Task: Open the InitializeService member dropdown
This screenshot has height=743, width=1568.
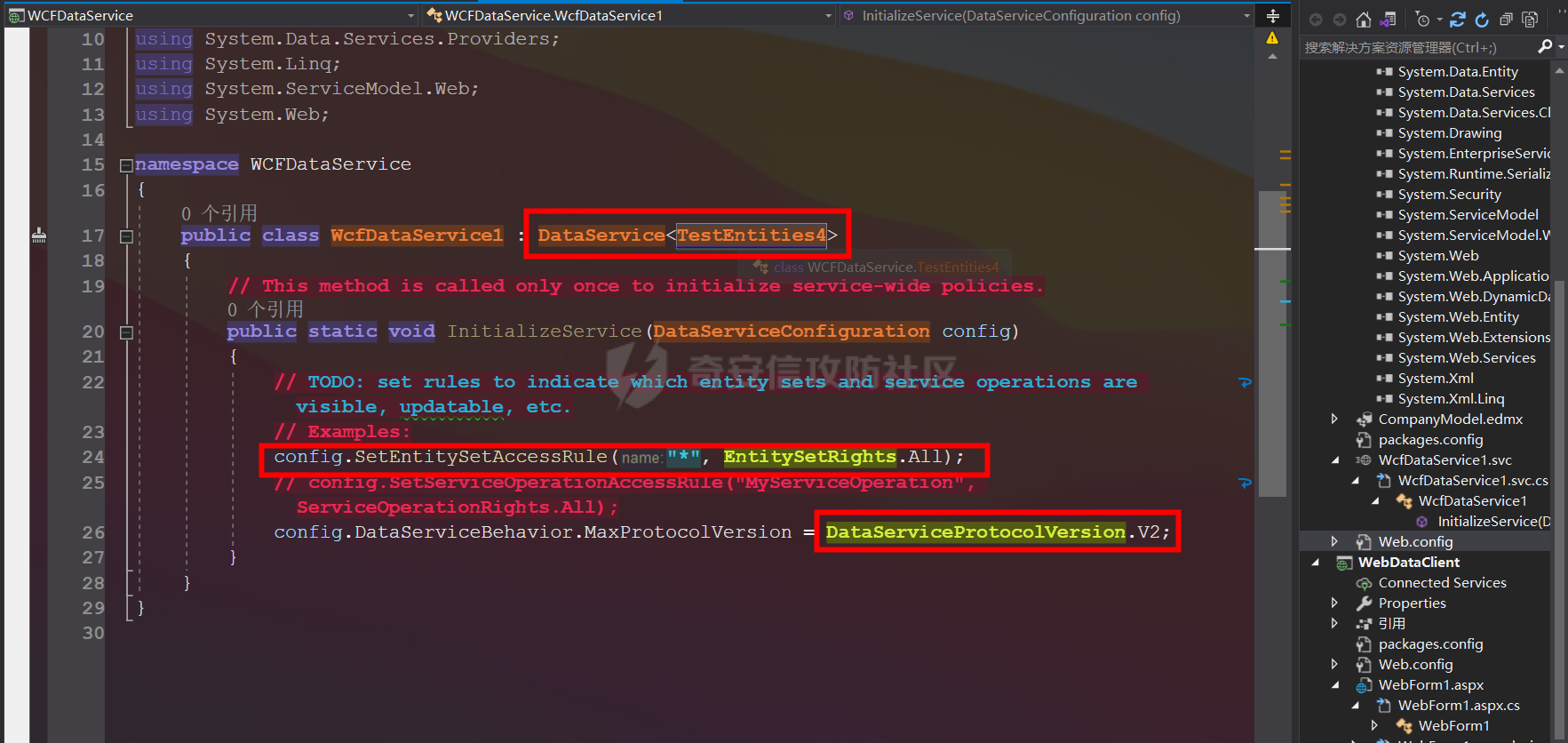Action: pyautogui.click(x=1047, y=15)
